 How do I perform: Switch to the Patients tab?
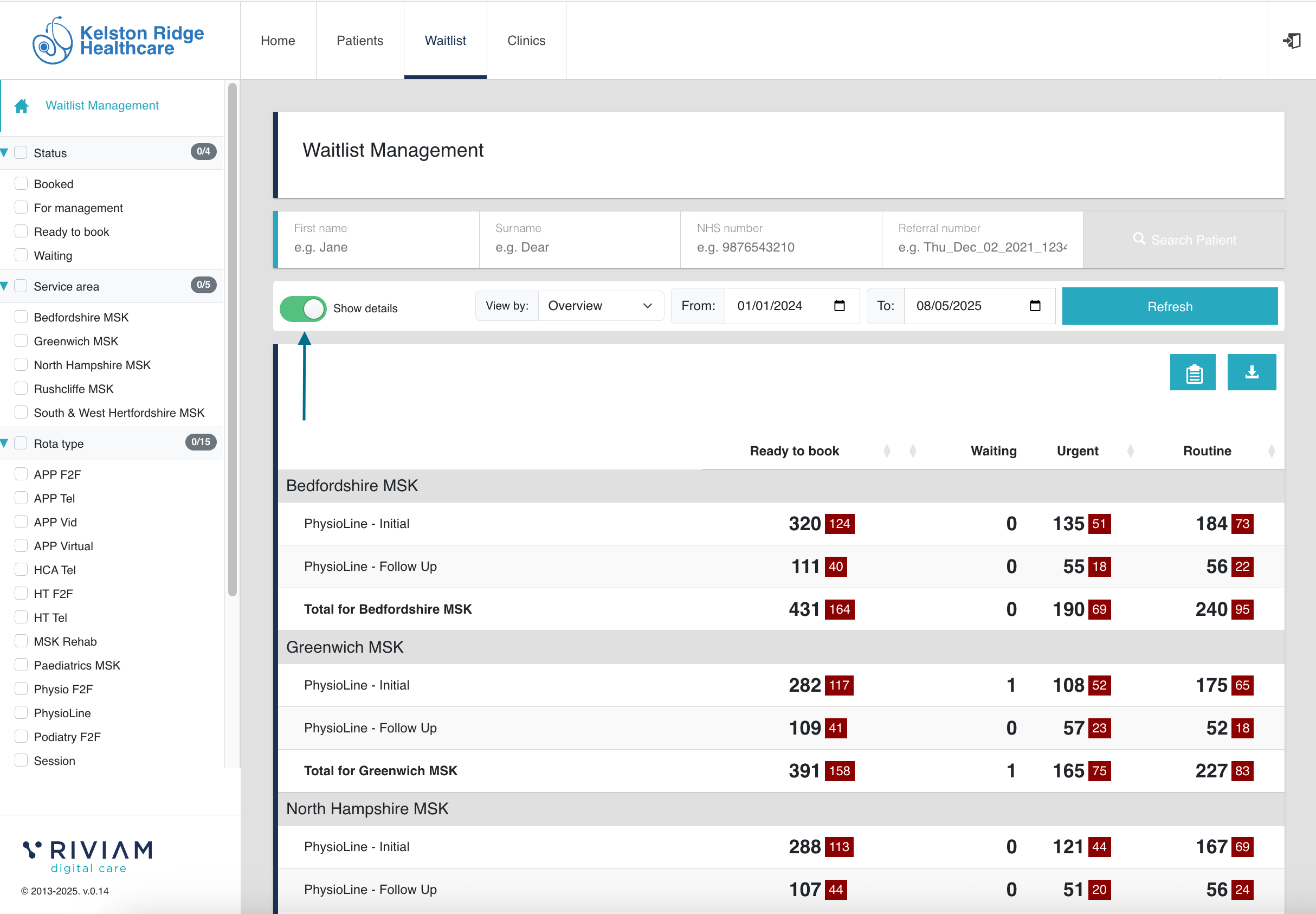point(359,41)
